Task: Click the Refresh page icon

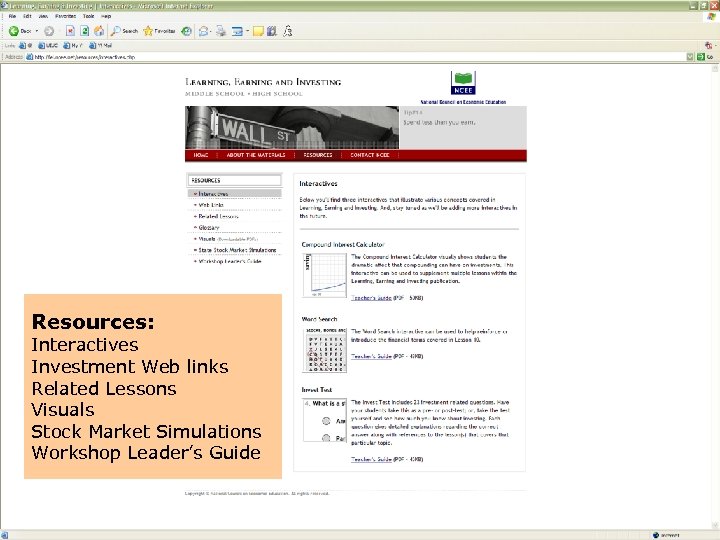Action: (x=84, y=31)
